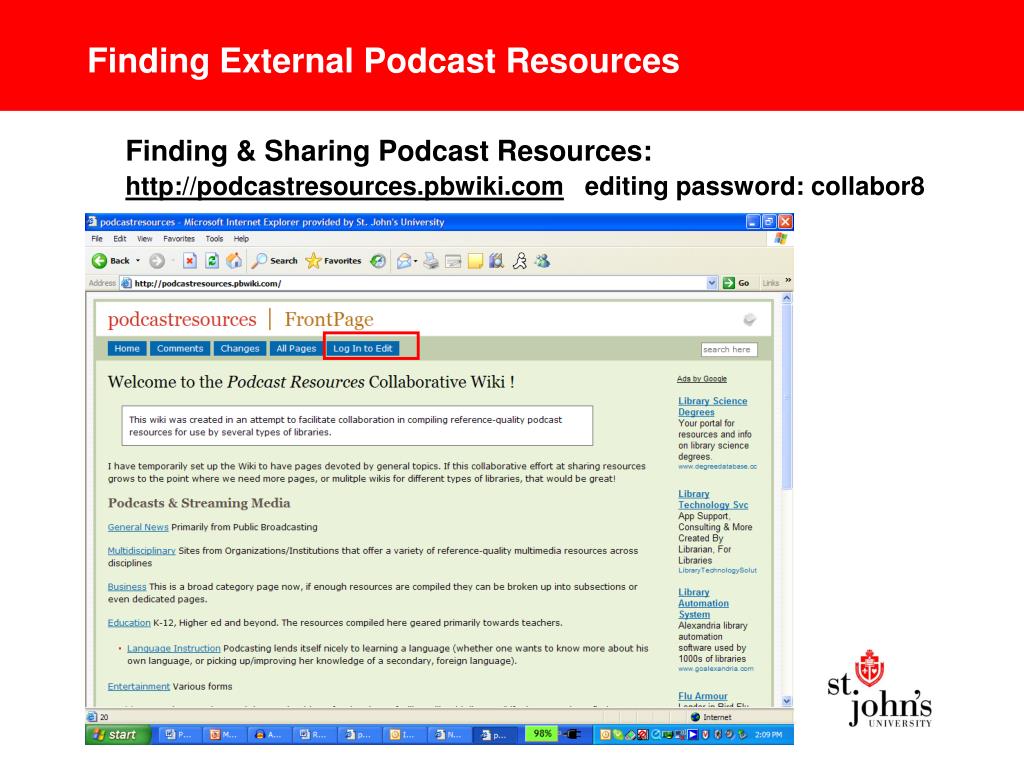Click the Messenger people icon

coord(542,261)
